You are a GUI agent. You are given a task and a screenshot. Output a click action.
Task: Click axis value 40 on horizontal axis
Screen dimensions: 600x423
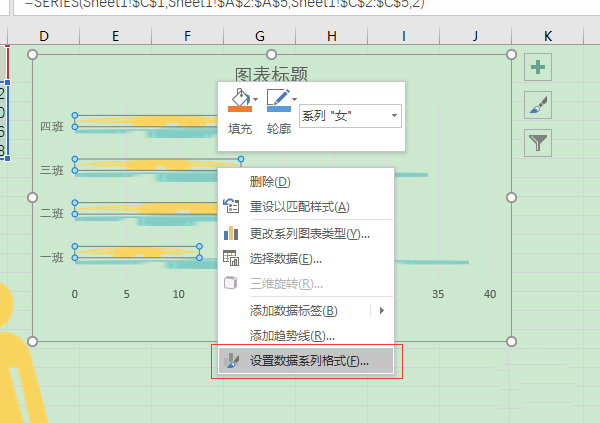click(x=490, y=294)
